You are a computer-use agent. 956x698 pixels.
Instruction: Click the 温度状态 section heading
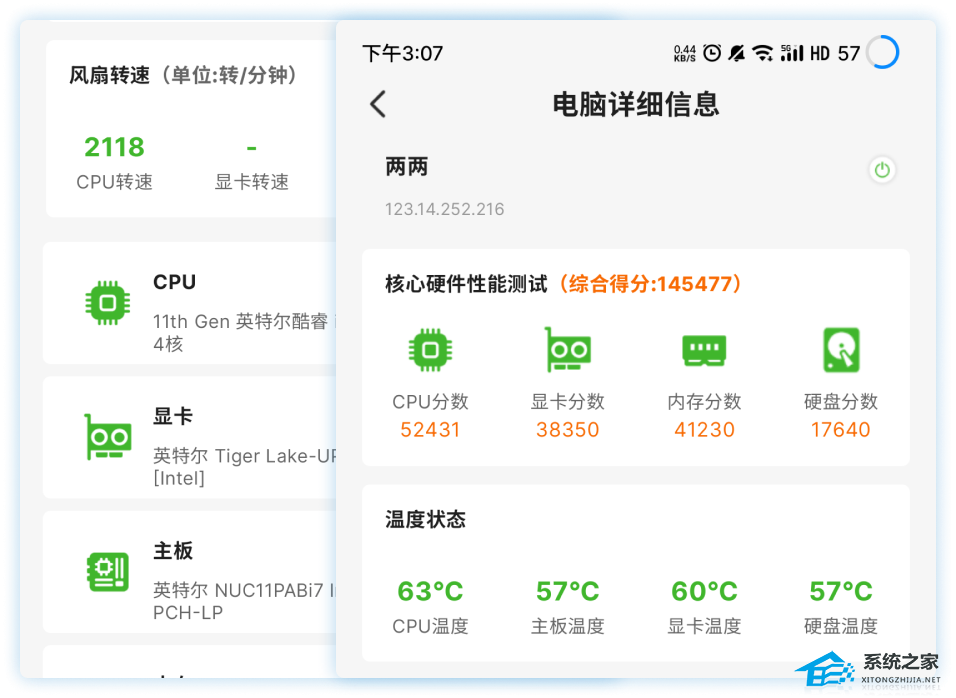pos(426,519)
